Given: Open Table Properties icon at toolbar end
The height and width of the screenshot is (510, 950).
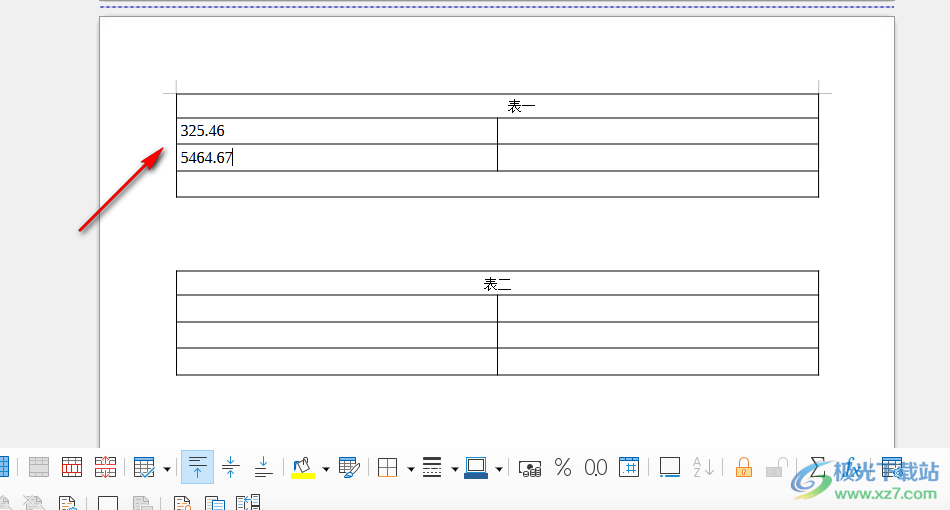Looking at the screenshot, I should [892, 468].
